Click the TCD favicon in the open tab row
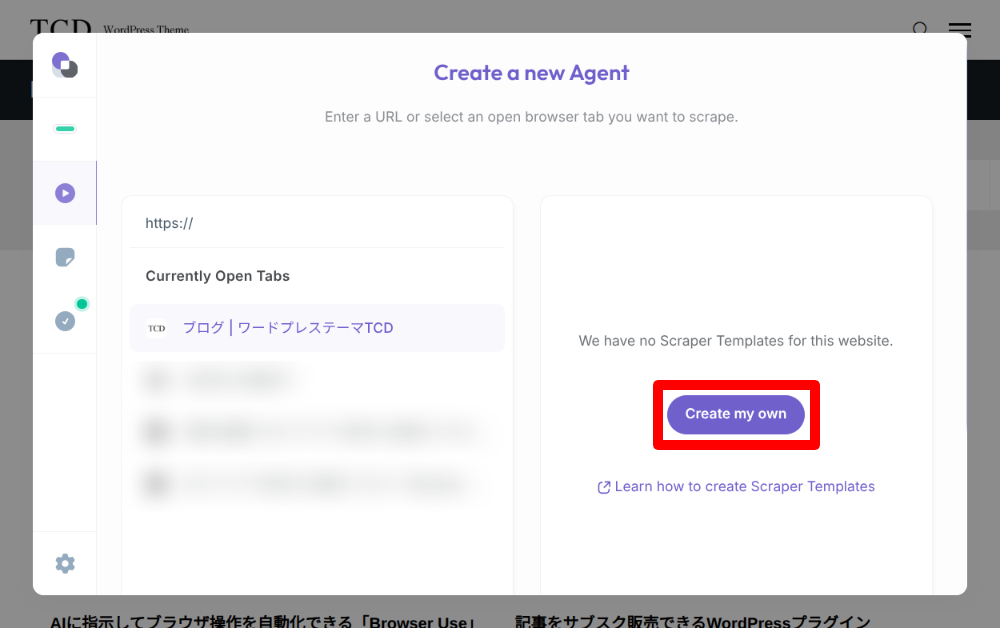The width and height of the screenshot is (1000, 628). (156, 328)
